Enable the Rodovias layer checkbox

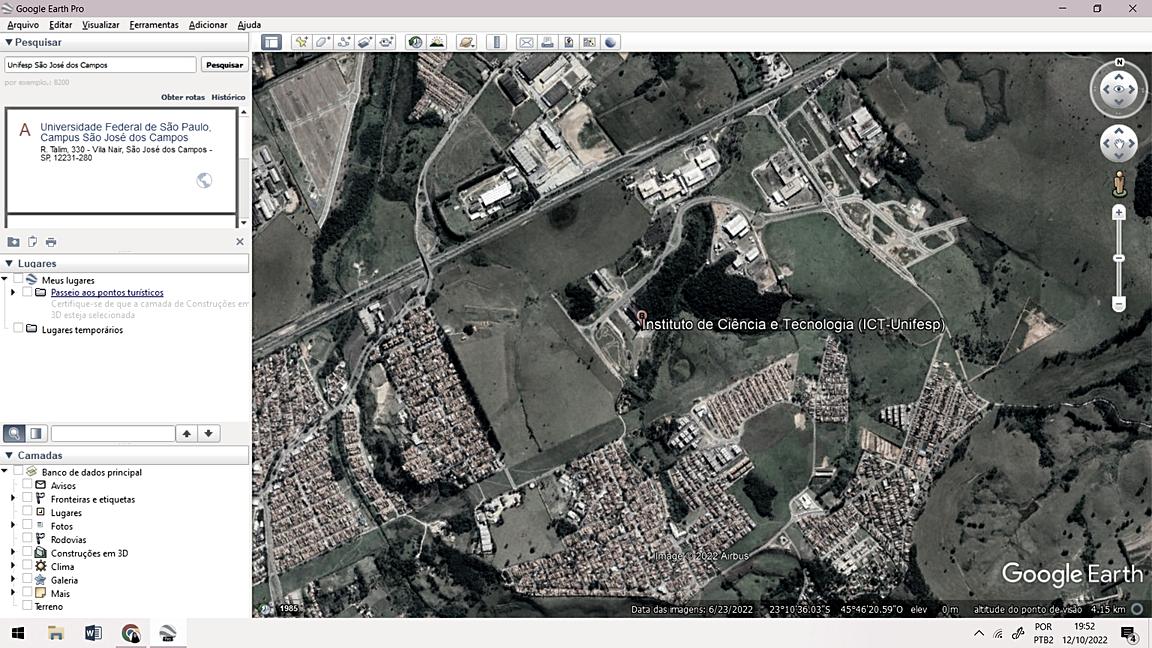(x=27, y=539)
